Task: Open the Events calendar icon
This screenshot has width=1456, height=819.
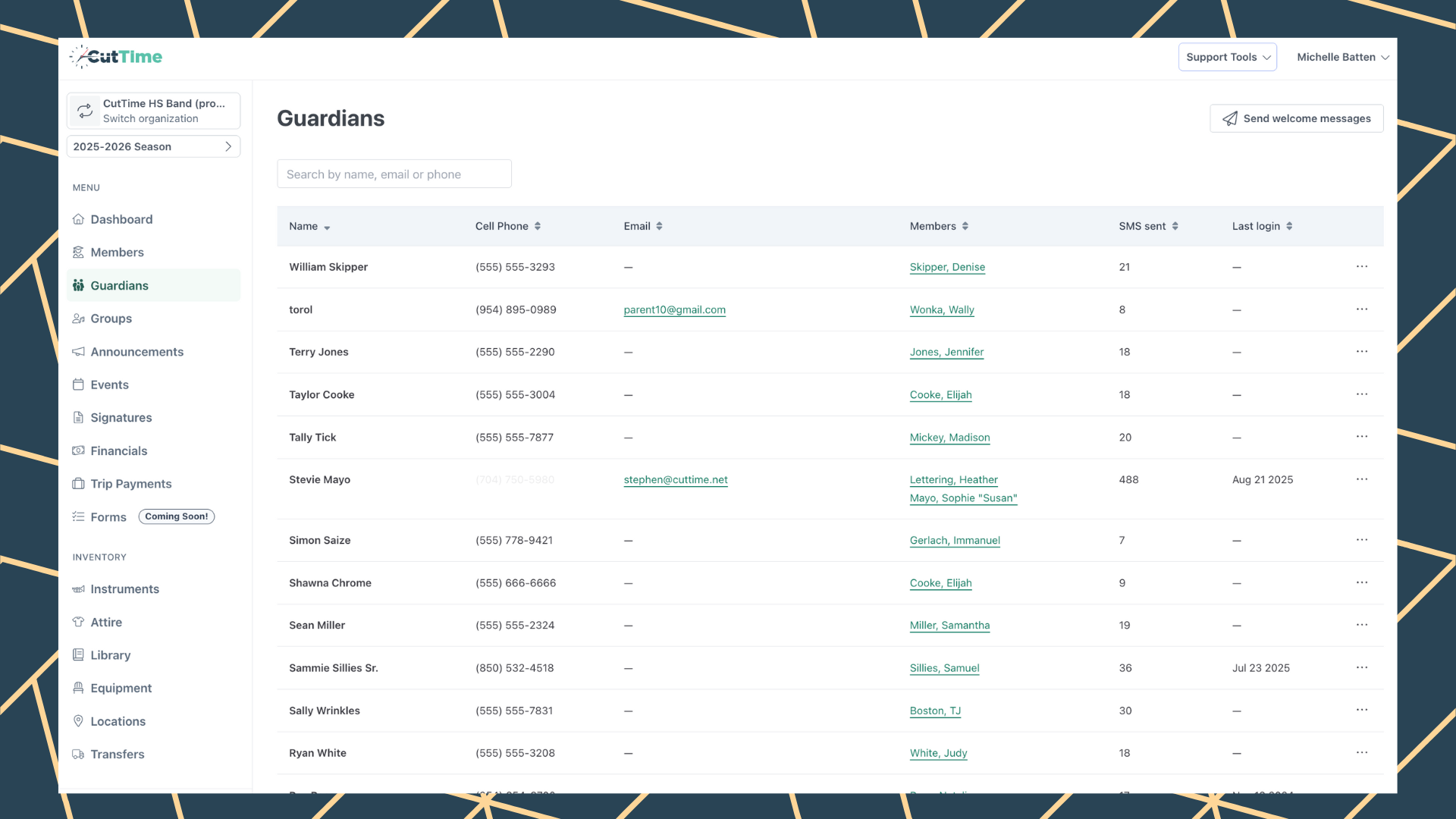Action: (x=79, y=384)
